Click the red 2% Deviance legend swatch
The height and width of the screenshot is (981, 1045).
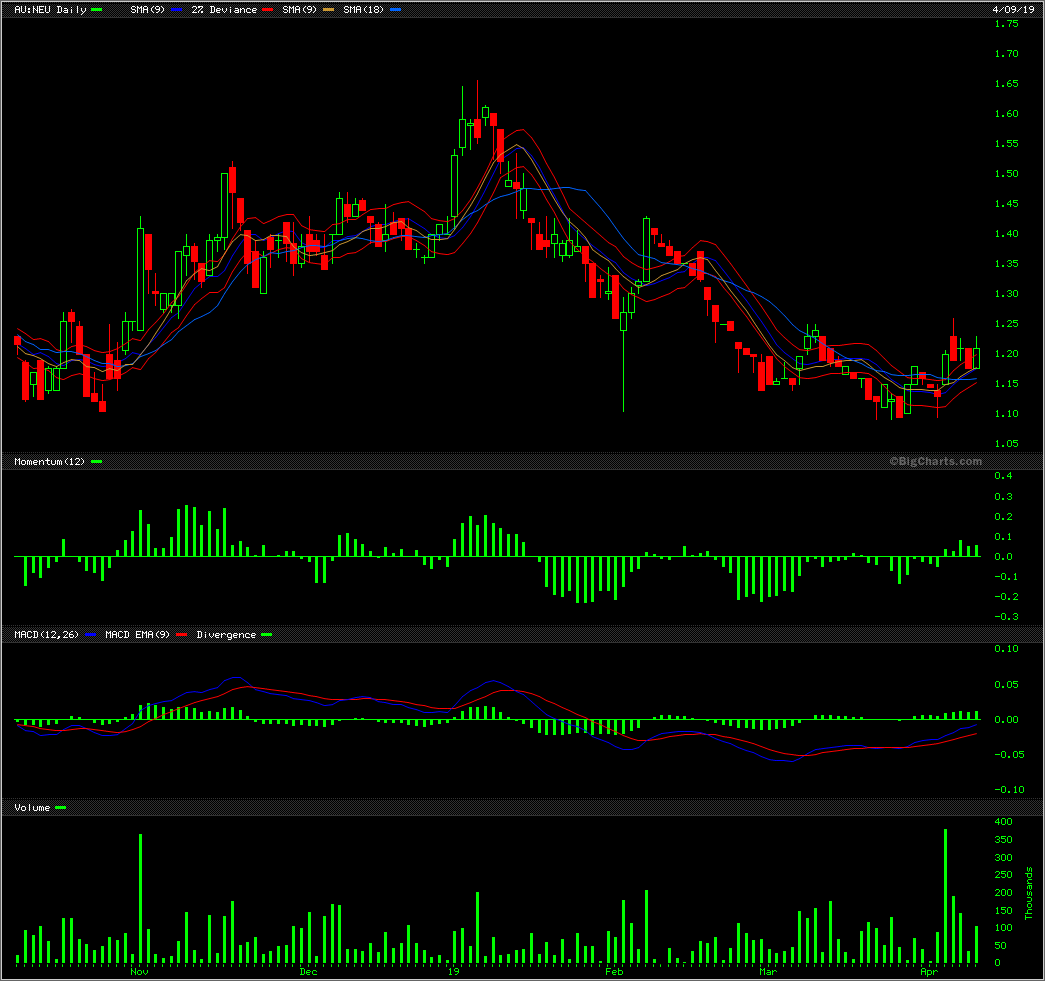point(268,9)
